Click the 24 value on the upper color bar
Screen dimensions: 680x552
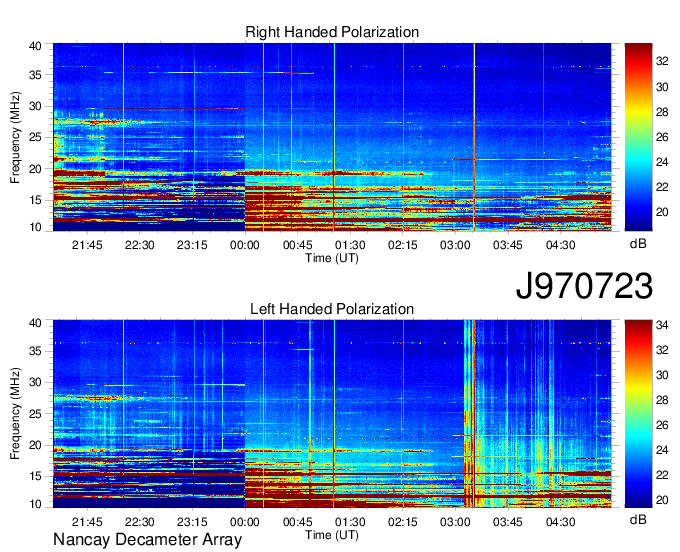pyautogui.click(x=662, y=162)
